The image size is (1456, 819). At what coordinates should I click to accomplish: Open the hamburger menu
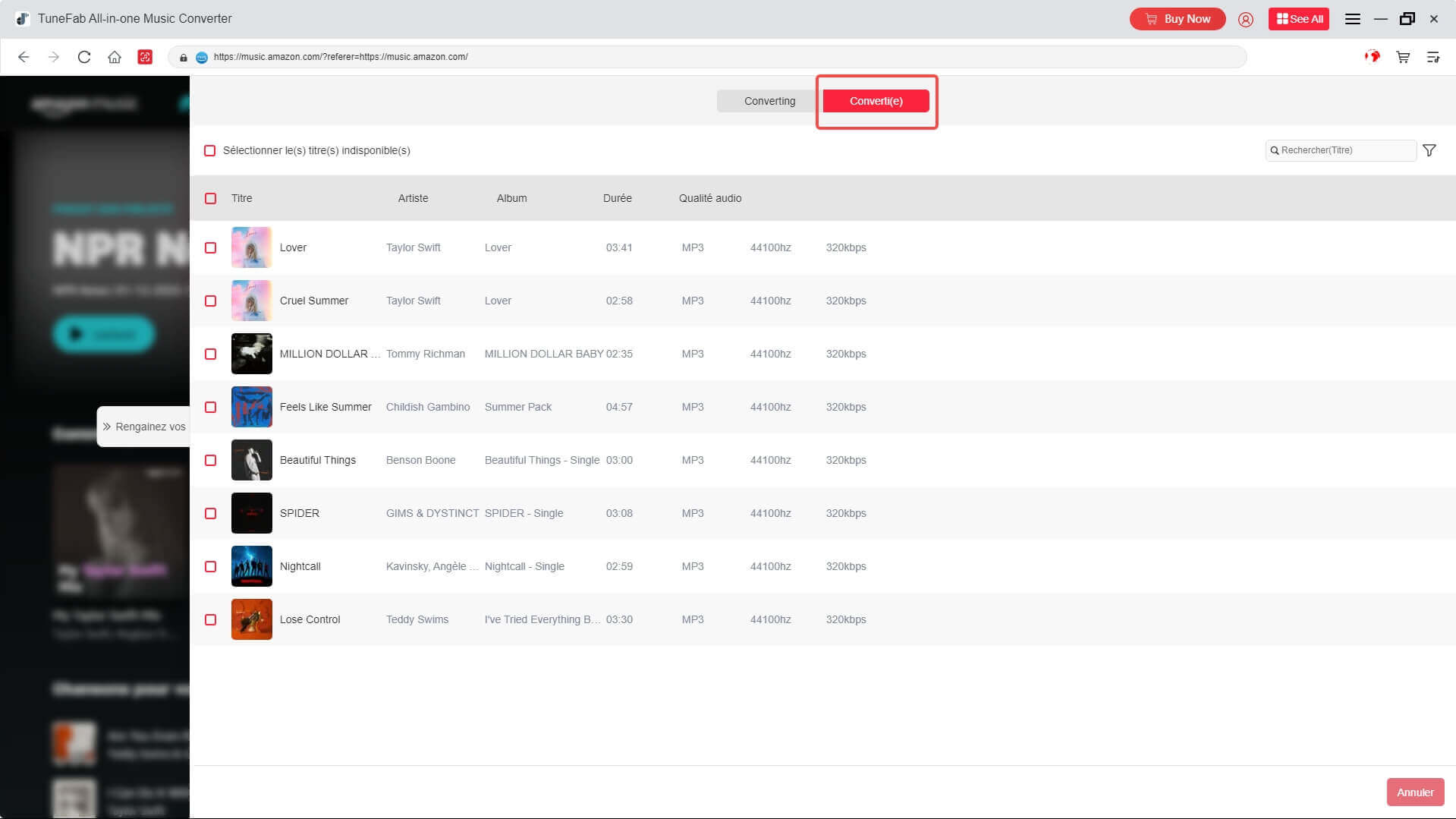[x=1352, y=19]
